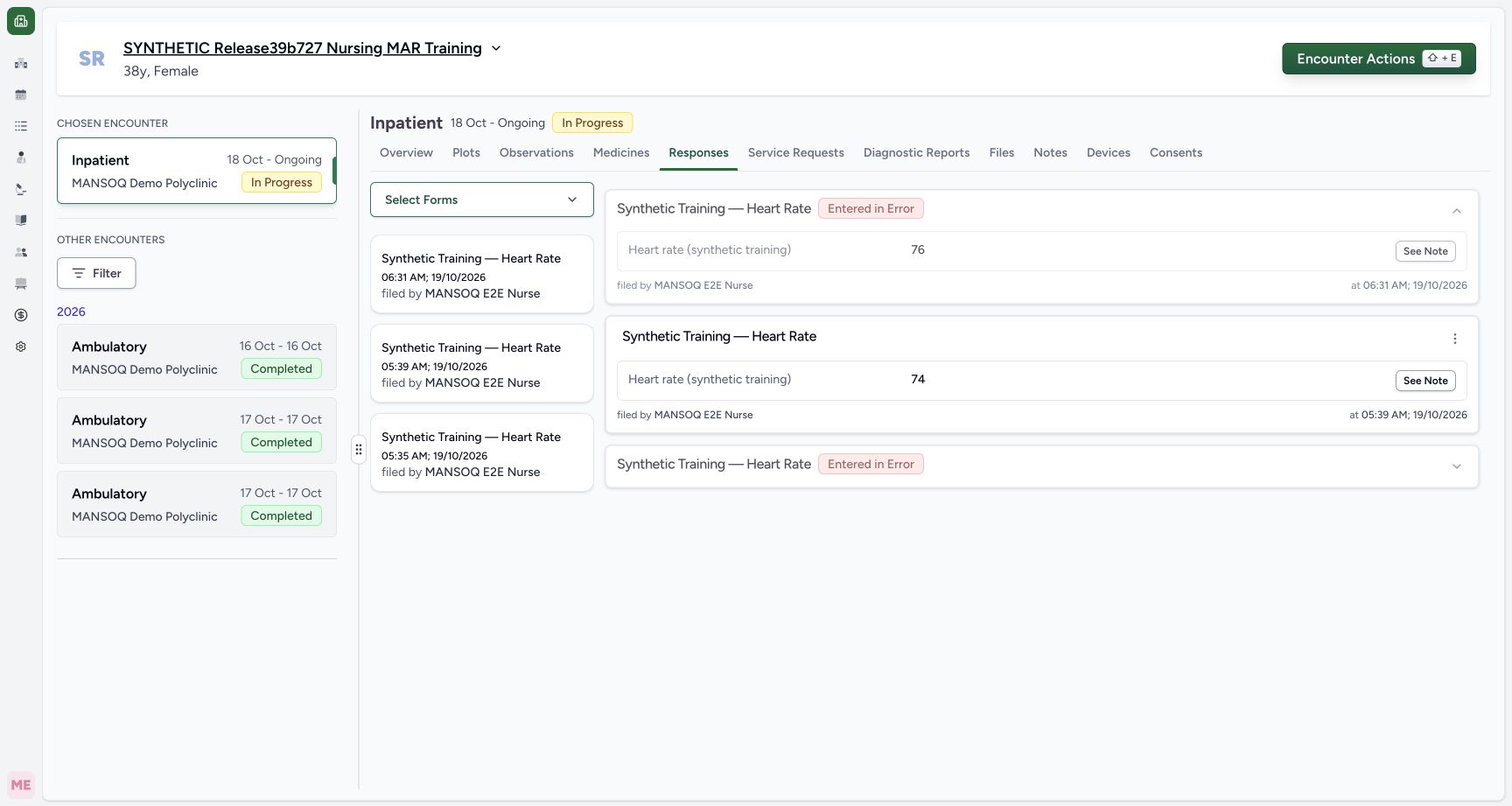This screenshot has width=1512, height=806.
Task: Open the open-book icon in sidebar
Action: point(21,221)
